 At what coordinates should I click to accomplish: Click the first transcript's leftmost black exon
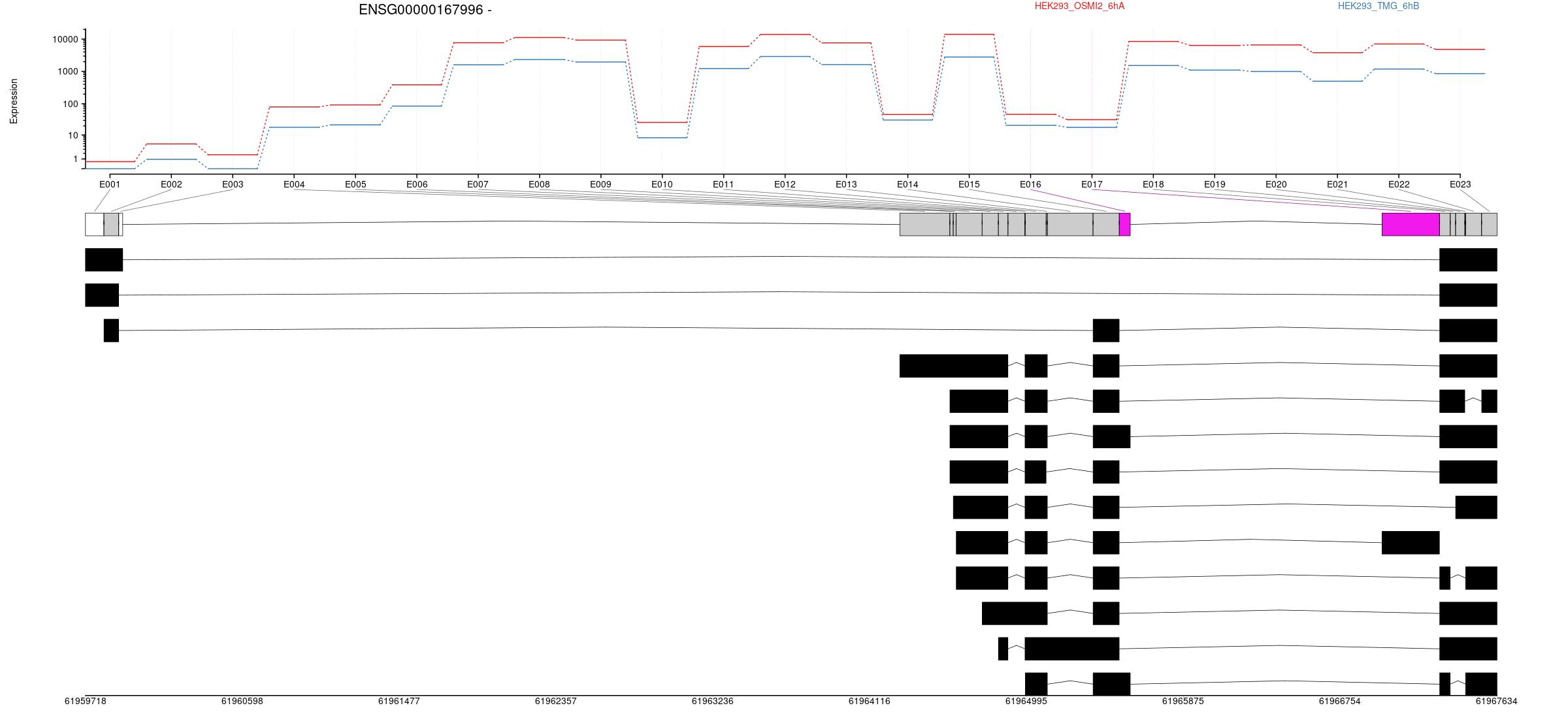(104, 259)
